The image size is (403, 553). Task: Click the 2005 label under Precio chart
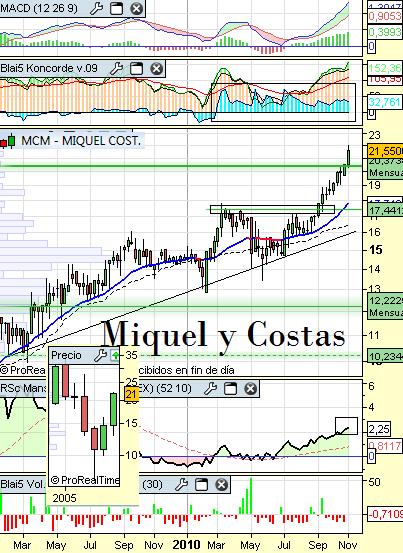(x=65, y=498)
